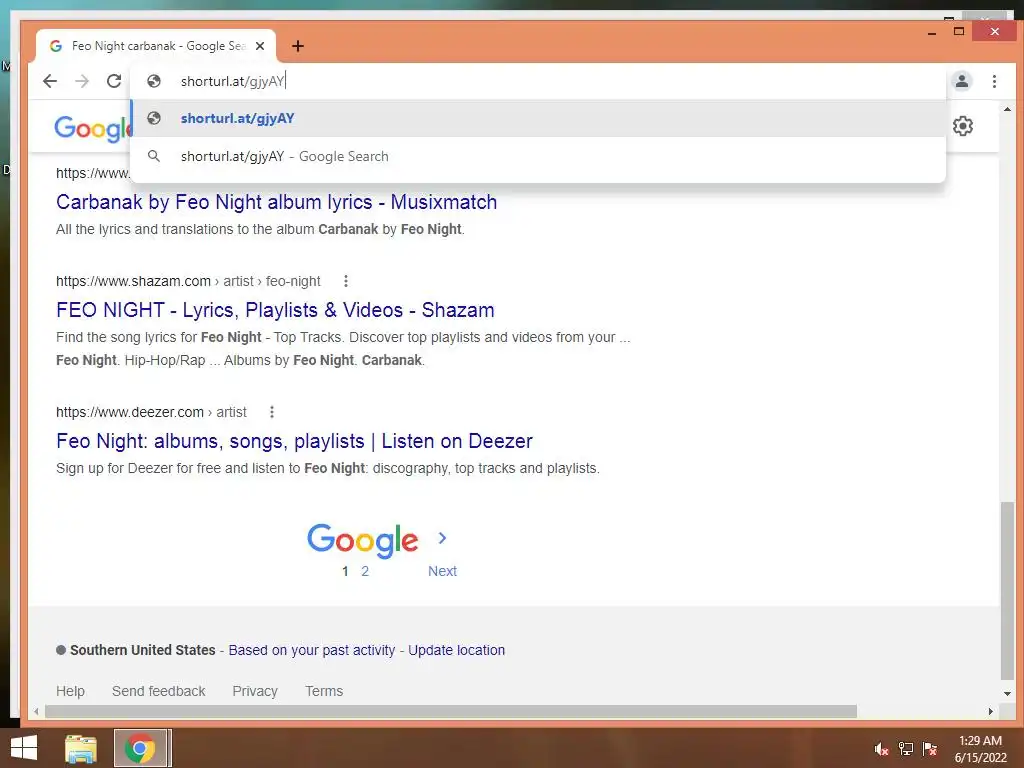Click the Google logo in page header
Viewport: 1024px width, 768px height.
tap(93, 128)
